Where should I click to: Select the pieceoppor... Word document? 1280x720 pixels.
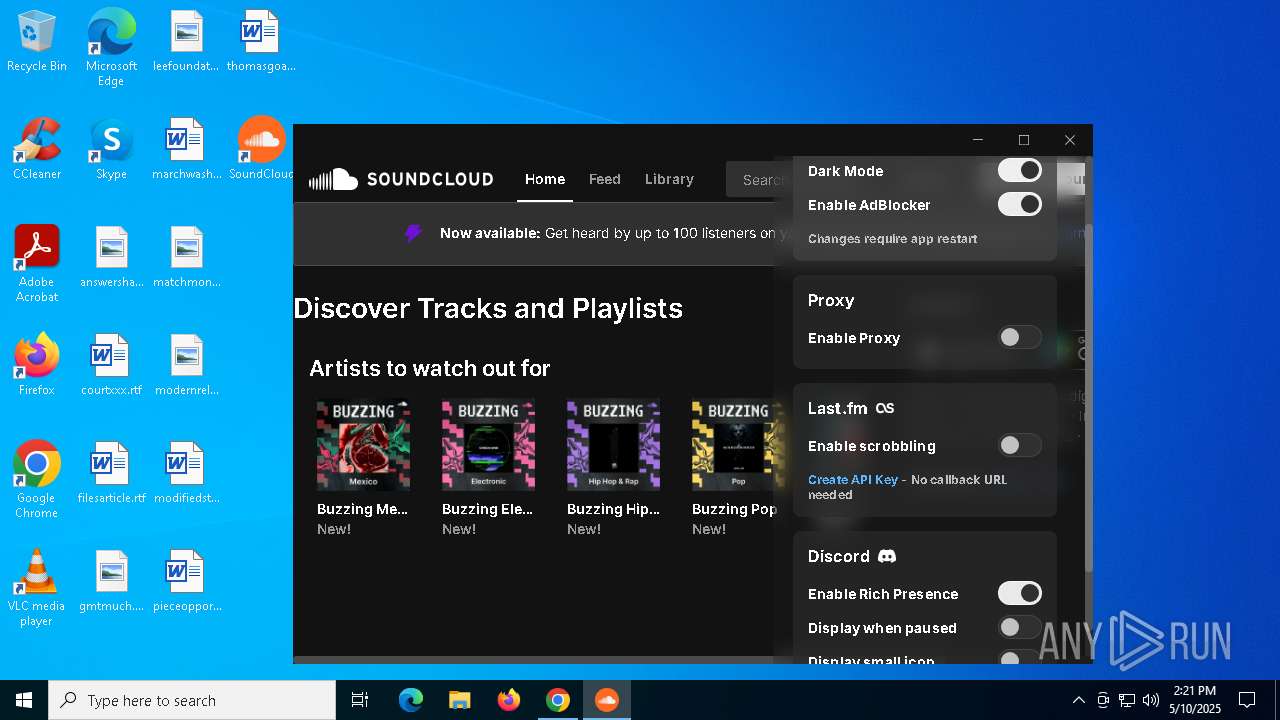(187, 581)
